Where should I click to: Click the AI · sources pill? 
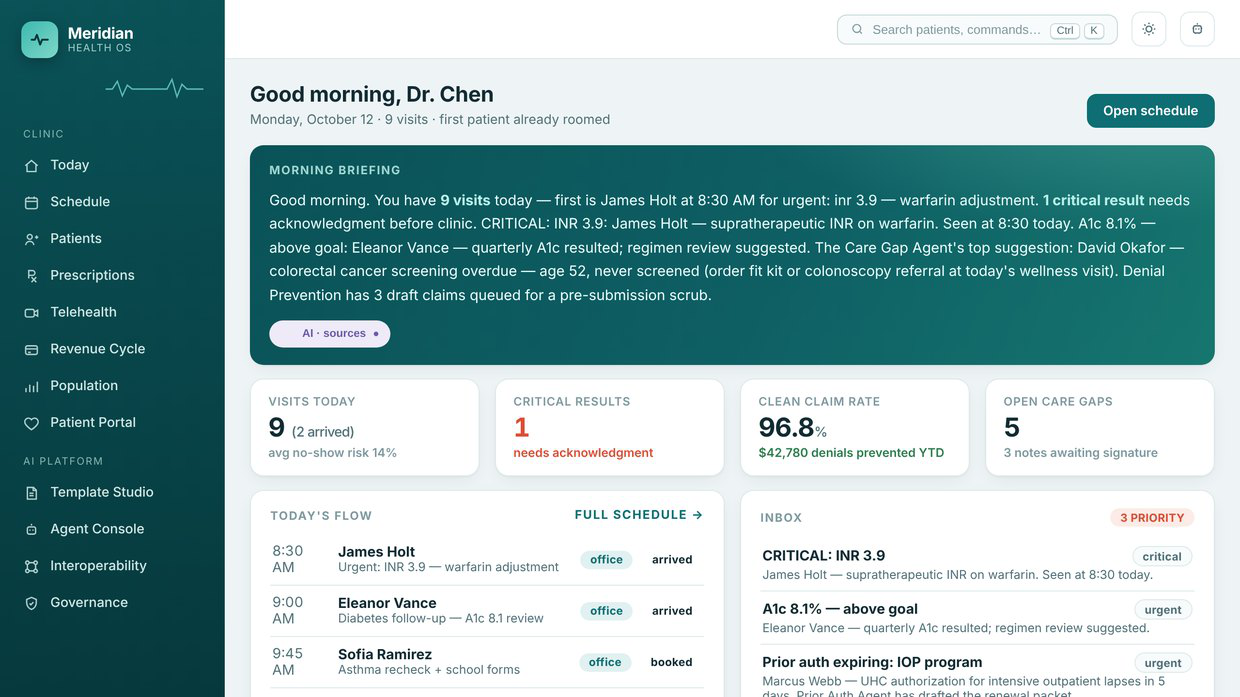(330, 334)
